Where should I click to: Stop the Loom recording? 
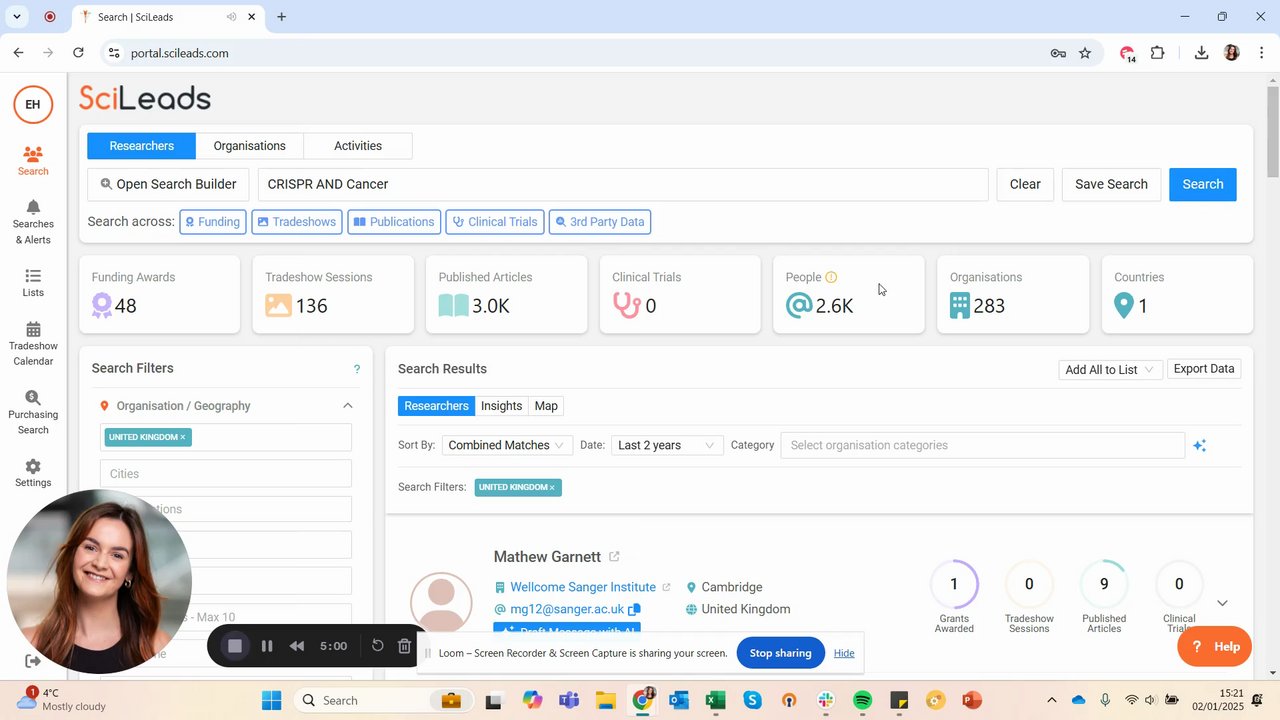(x=235, y=646)
